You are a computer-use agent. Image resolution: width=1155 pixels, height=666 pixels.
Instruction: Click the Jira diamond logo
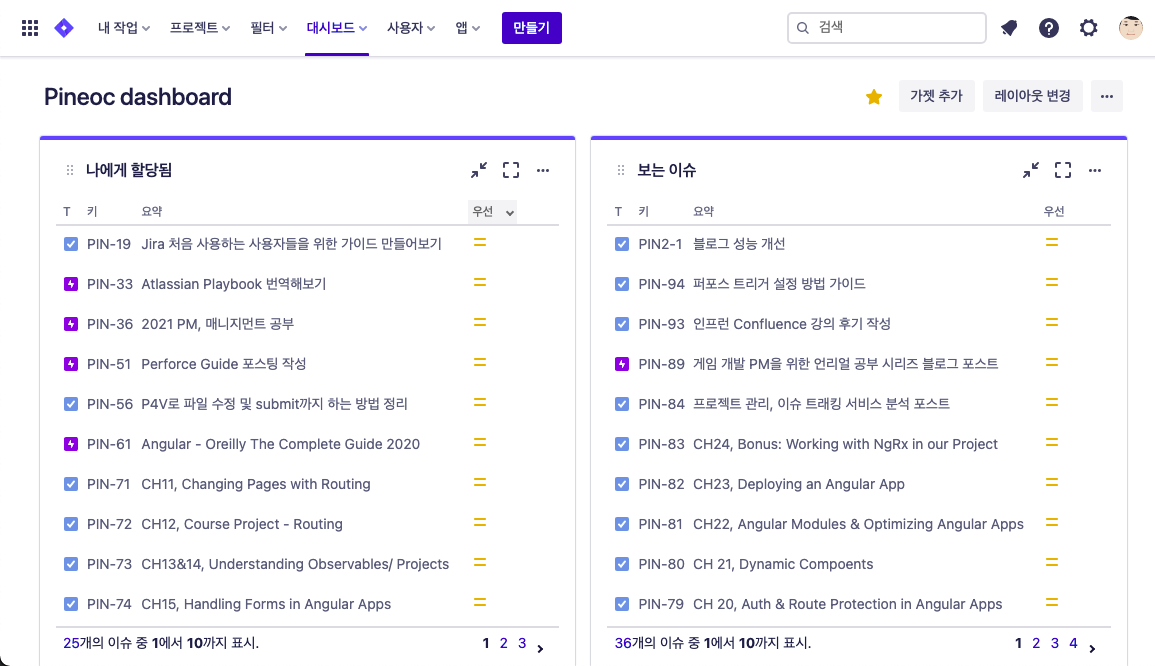pyautogui.click(x=64, y=28)
